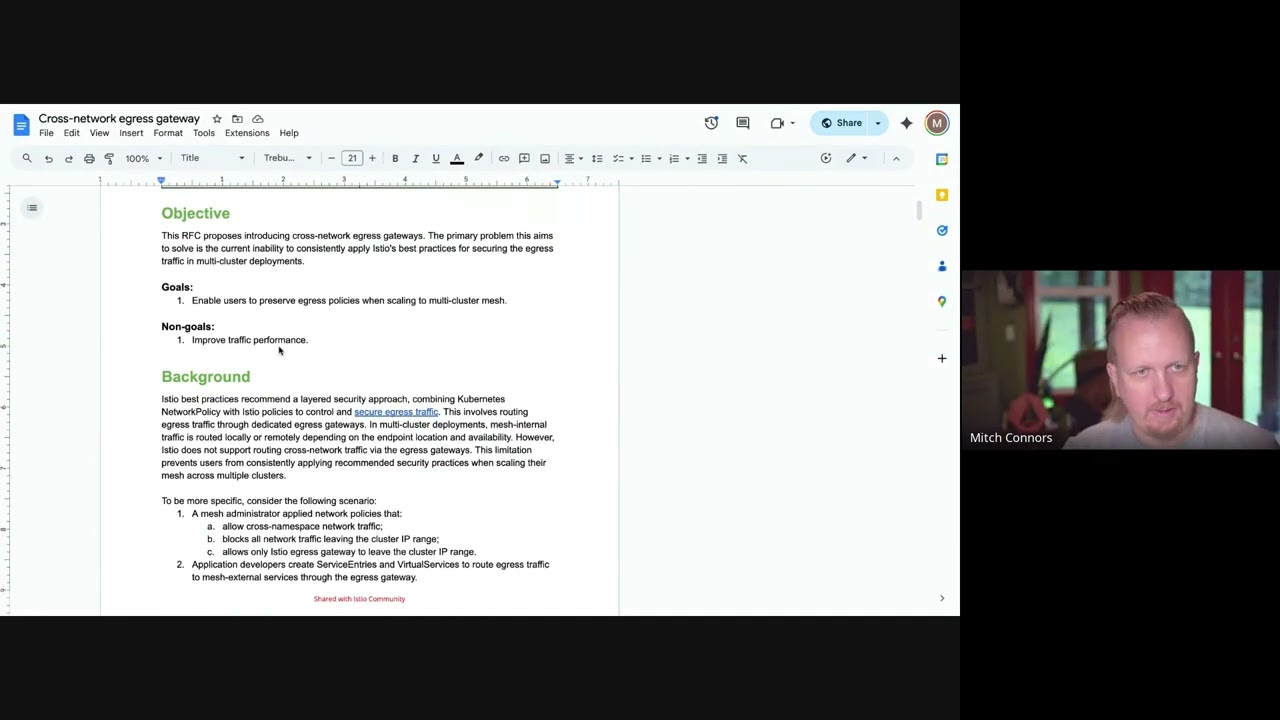Screen dimensions: 1280x720
Task: Expand numbered list options arrow
Action: click(687, 158)
